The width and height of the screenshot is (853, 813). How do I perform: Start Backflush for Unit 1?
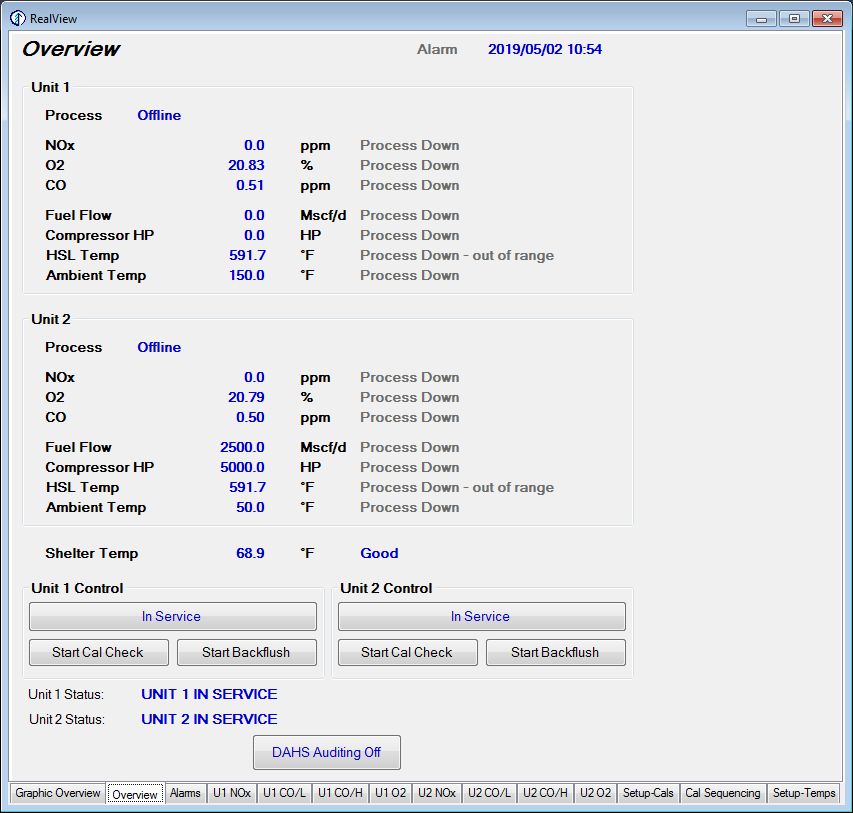[x=246, y=652]
